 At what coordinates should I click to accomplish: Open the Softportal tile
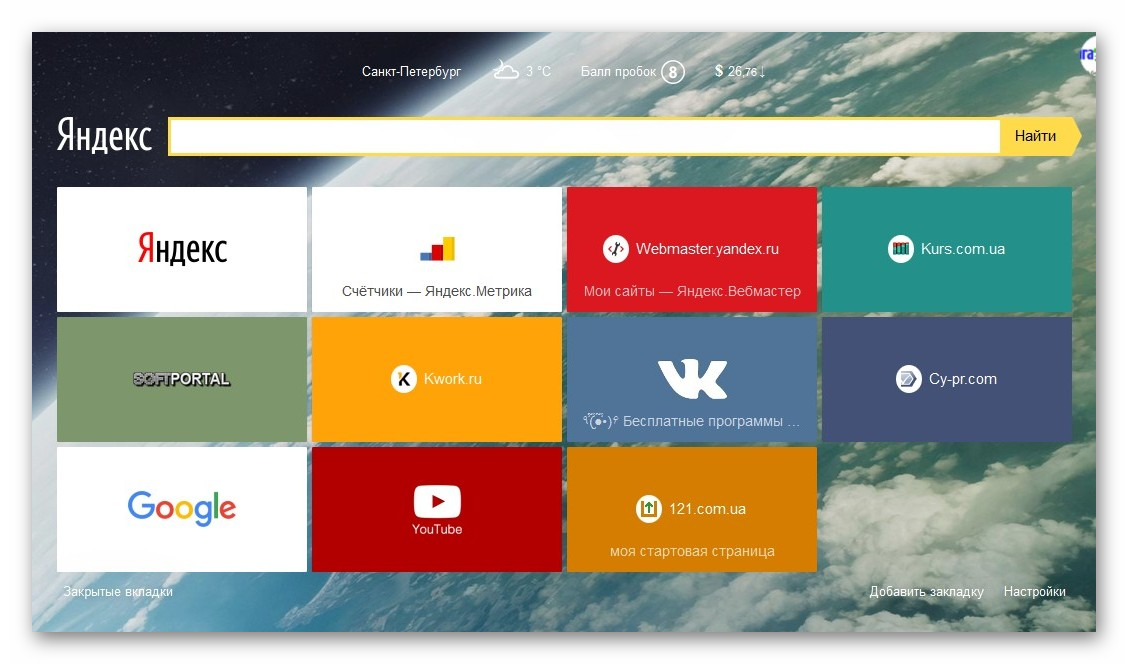182,379
